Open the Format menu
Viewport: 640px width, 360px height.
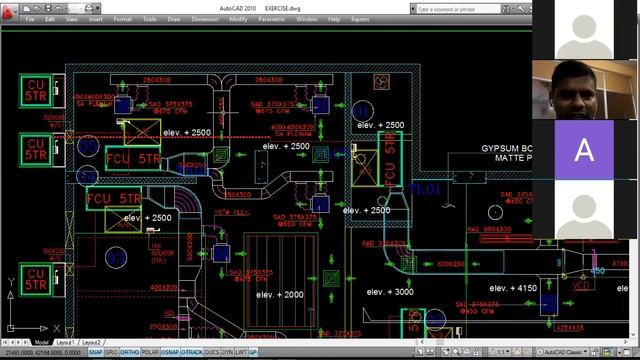pyautogui.click(x=122, y=19)
